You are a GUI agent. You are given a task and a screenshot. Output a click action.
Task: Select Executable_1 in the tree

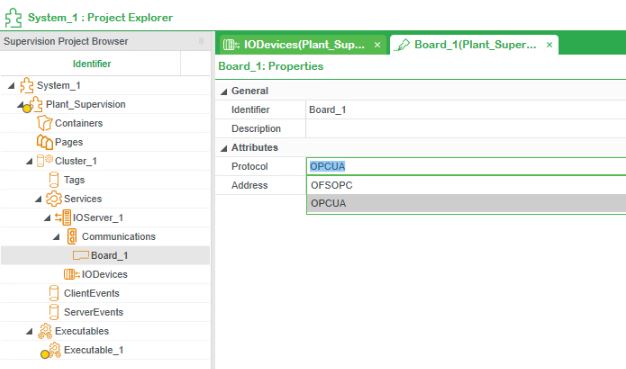(94, 350)
